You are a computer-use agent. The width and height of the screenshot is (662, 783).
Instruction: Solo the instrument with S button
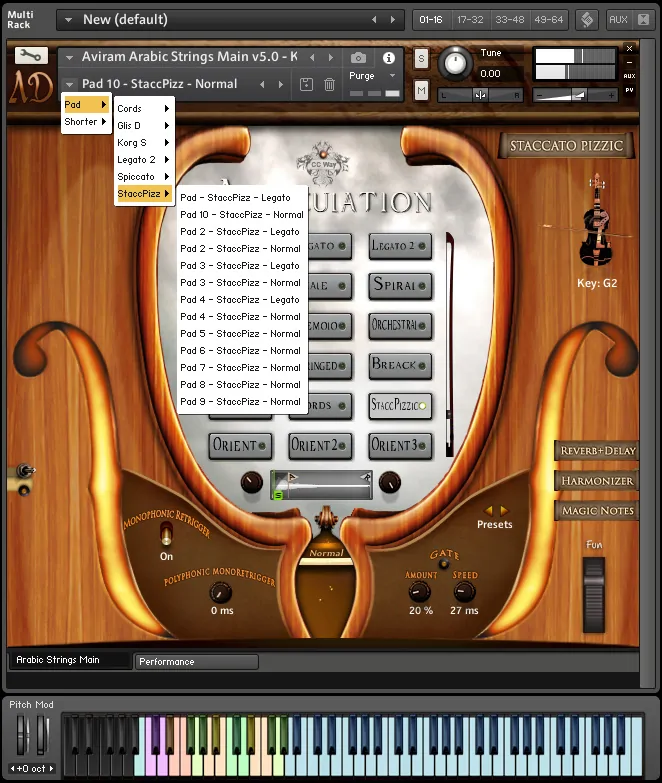coord(421,59)
